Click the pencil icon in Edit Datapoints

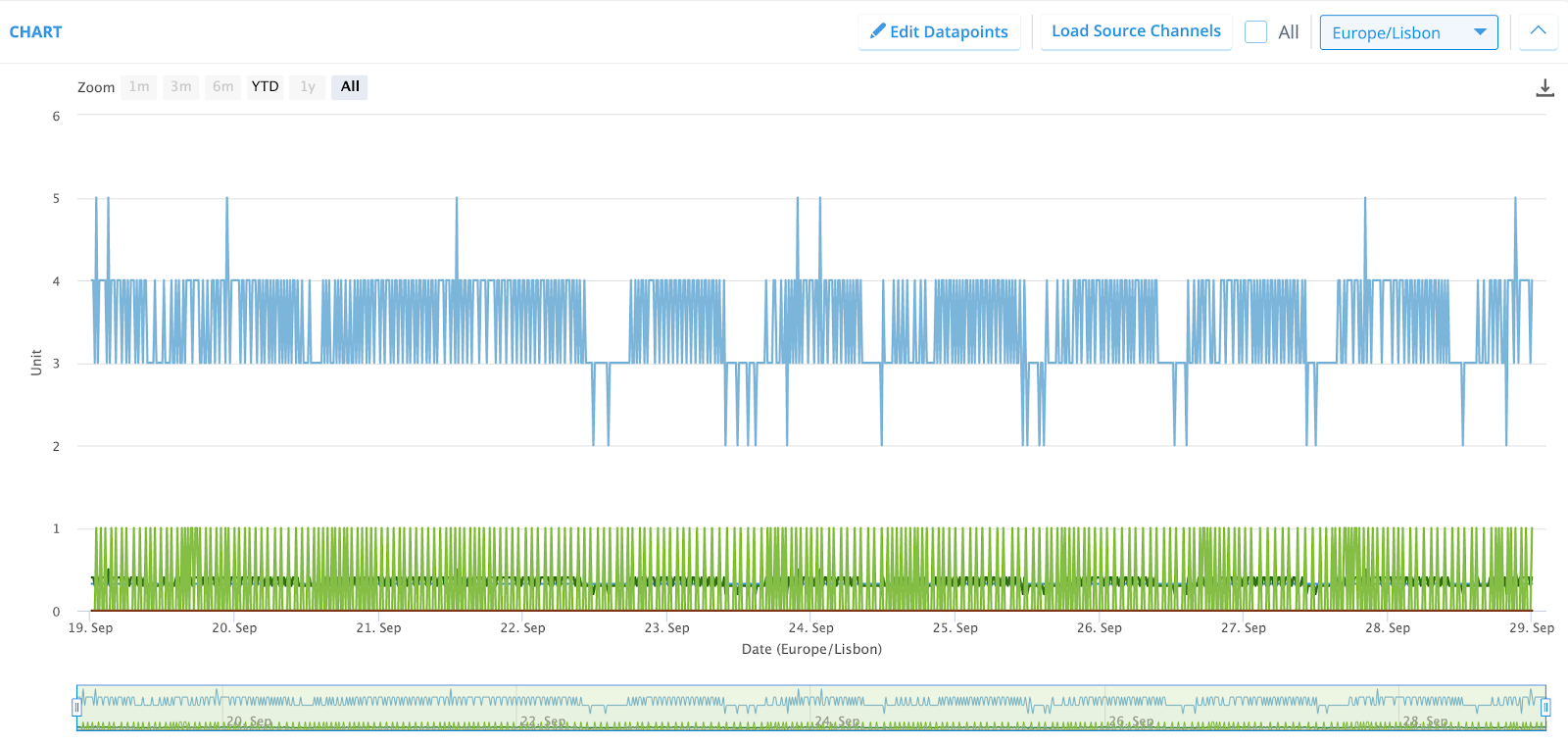(877, 31)
